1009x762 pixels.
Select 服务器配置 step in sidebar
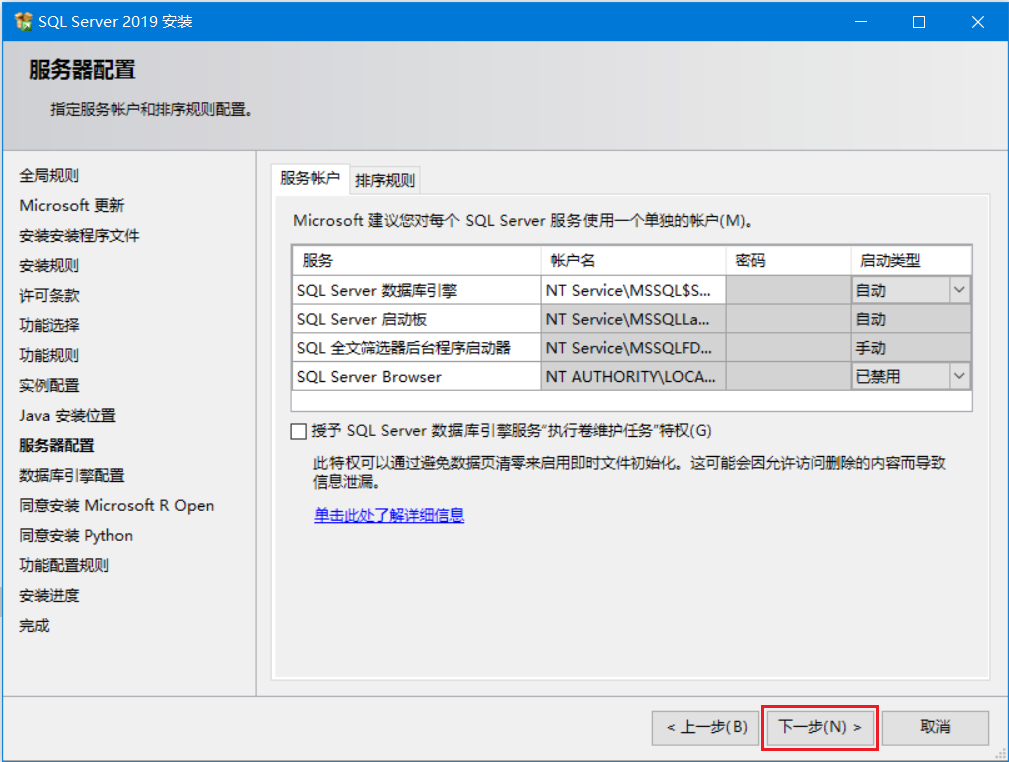[57, 445]
